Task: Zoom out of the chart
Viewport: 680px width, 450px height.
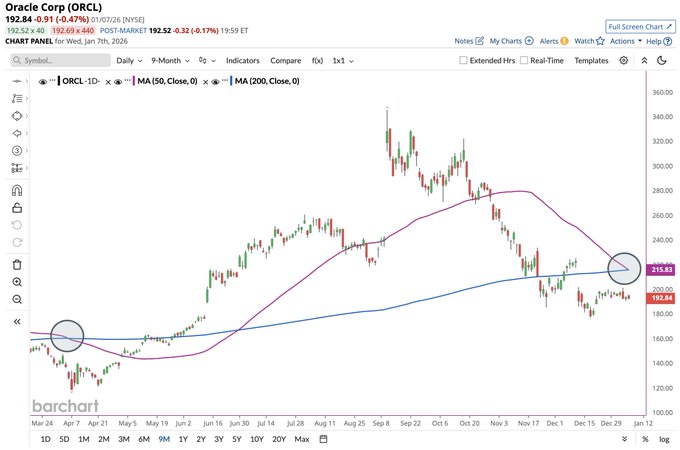Action: (x=17, y=299)
